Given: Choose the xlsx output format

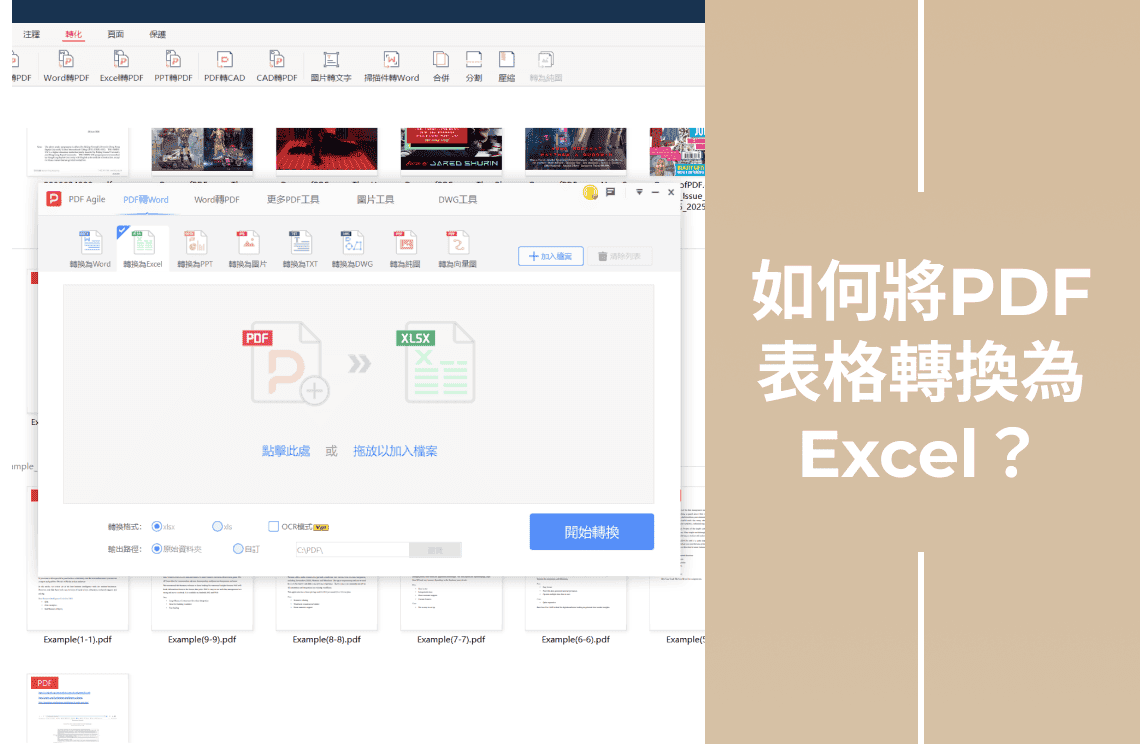Looking at the screenshot, I should (x=156, y=527).
